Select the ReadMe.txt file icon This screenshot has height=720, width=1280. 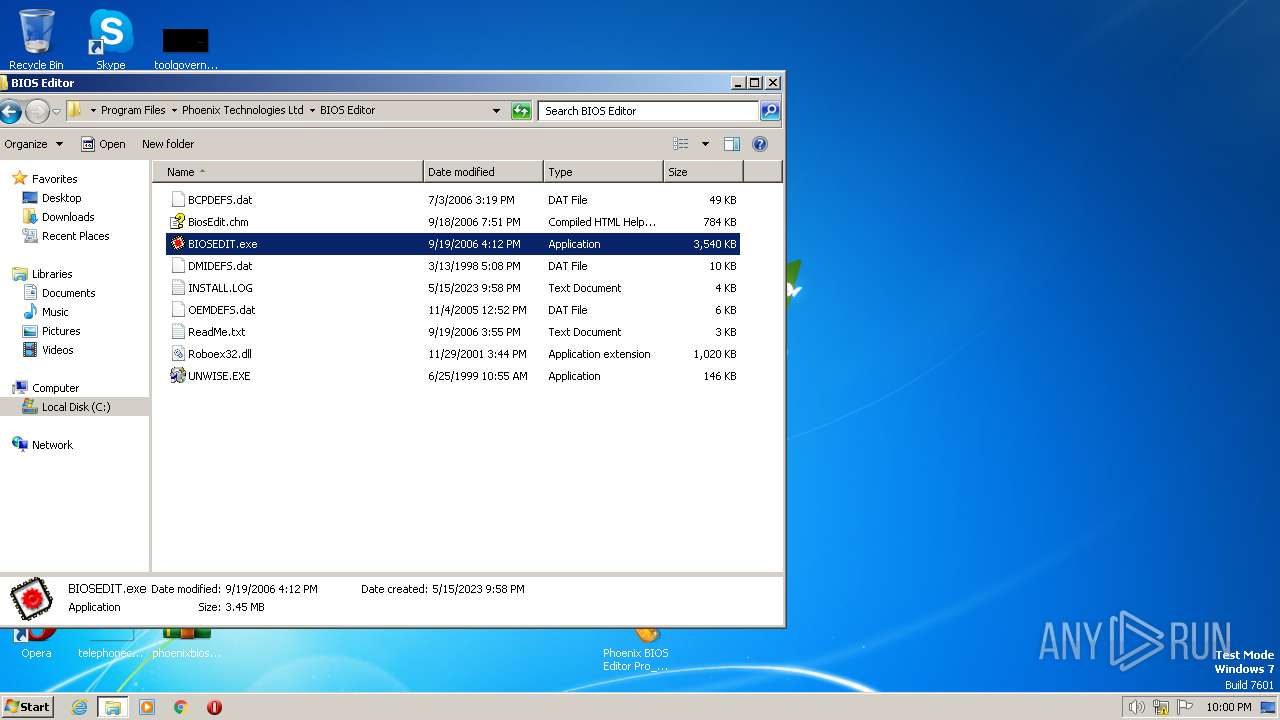(178, 332)
